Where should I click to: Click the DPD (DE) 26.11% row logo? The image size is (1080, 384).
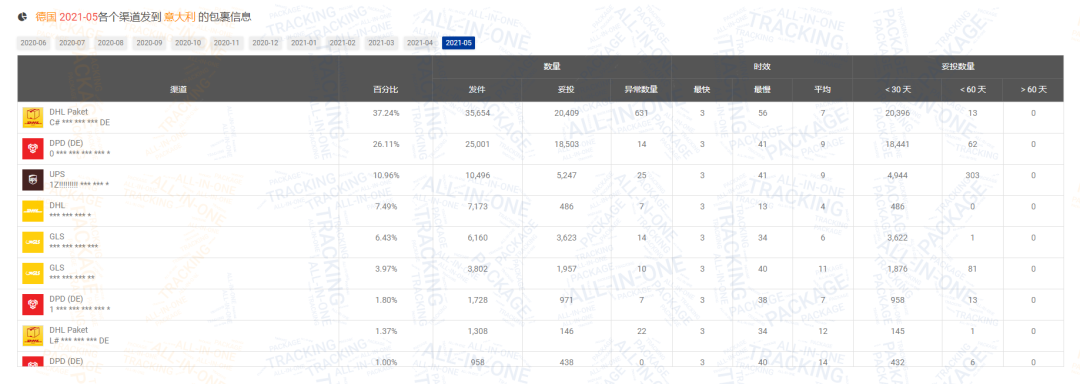(x=32, y=148)
